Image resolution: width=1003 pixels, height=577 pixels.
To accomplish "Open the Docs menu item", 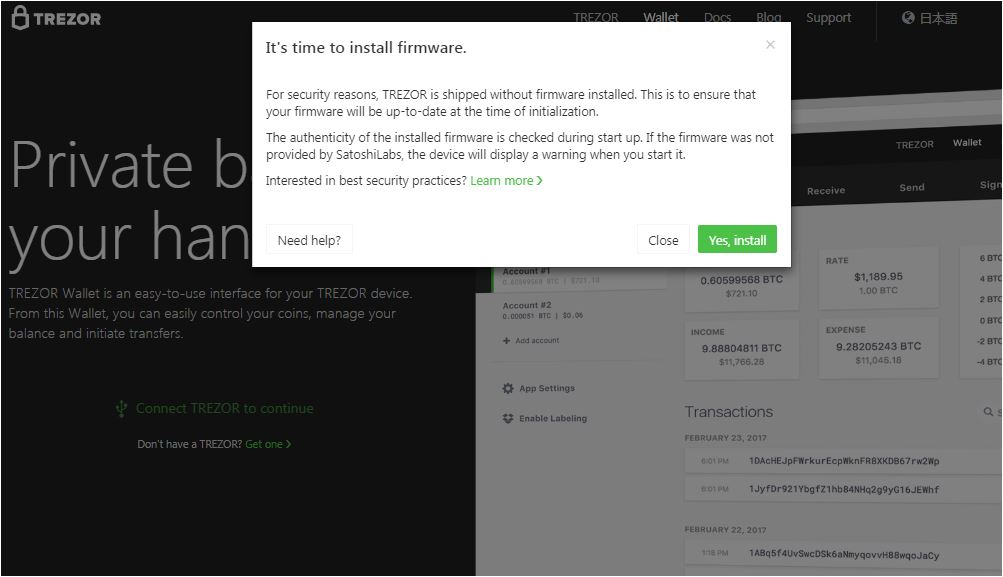I will [x=717, y=17].
